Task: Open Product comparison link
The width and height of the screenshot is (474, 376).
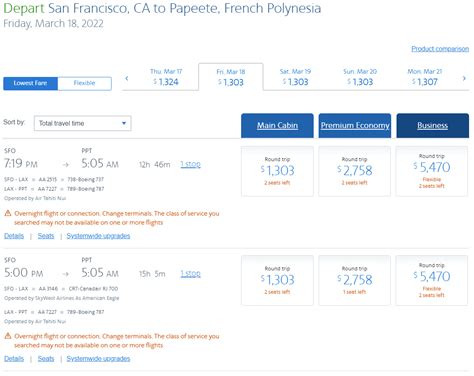Action: click(x=440, y=49)
